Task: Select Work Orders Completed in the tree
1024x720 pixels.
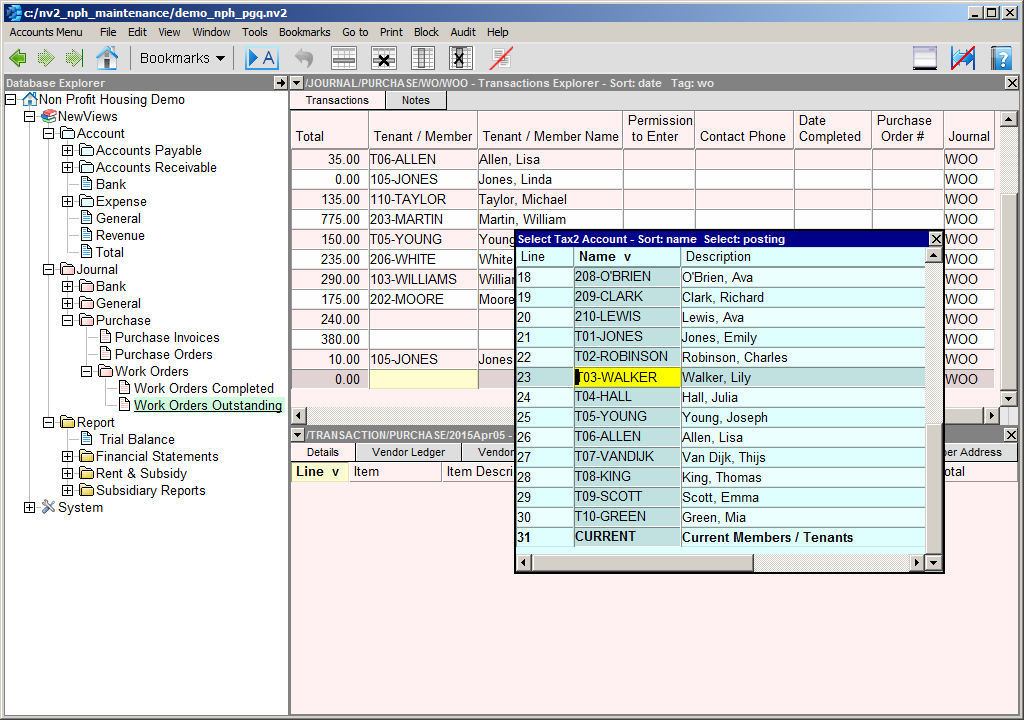Action: (x=203, y=389)
